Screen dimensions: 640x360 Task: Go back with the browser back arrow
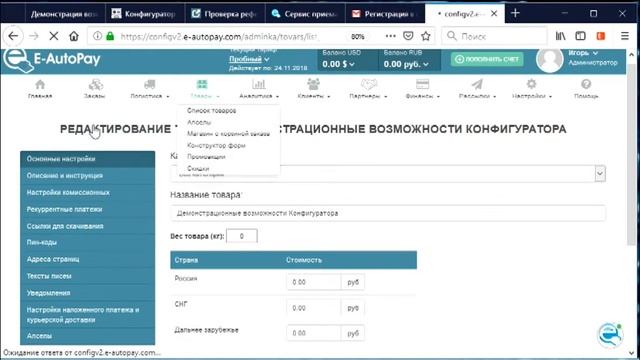(x=13, y=36)
